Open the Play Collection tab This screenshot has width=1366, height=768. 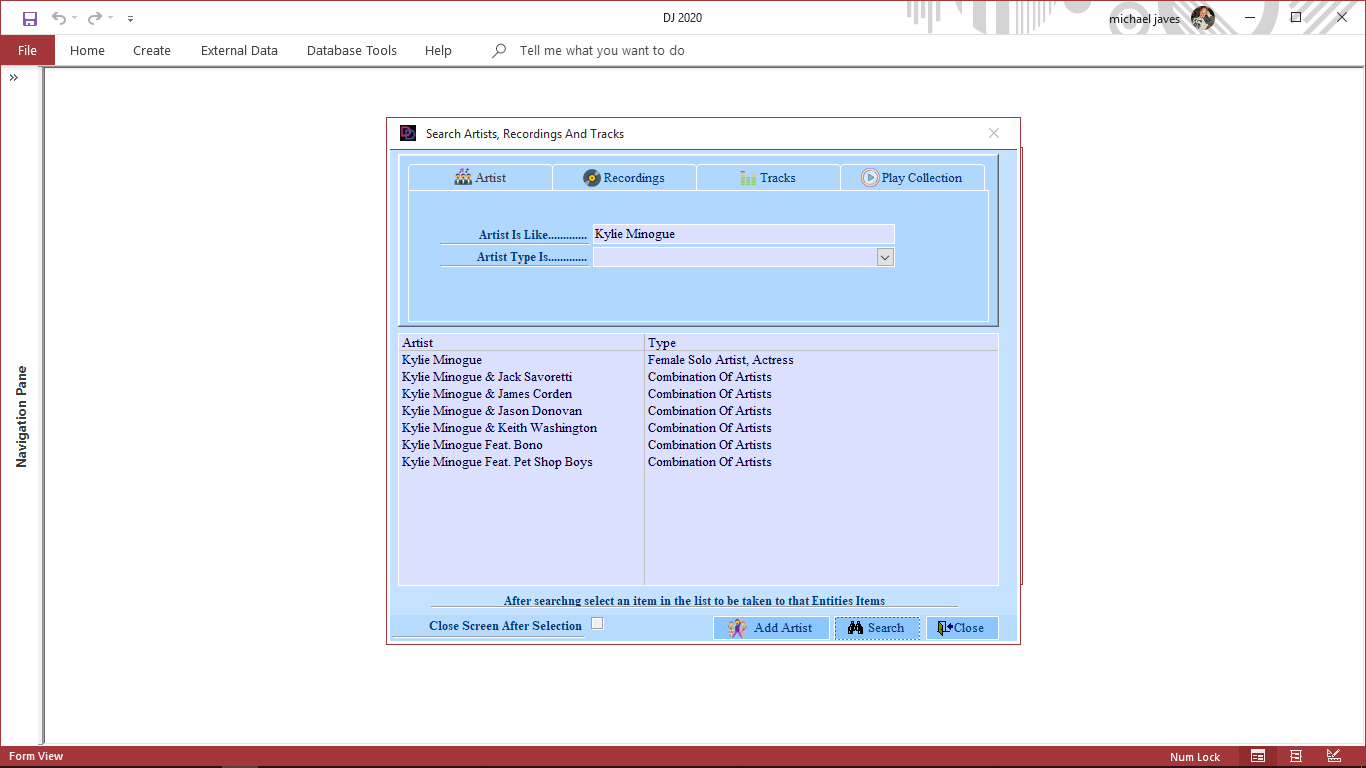tap(912, 177)
